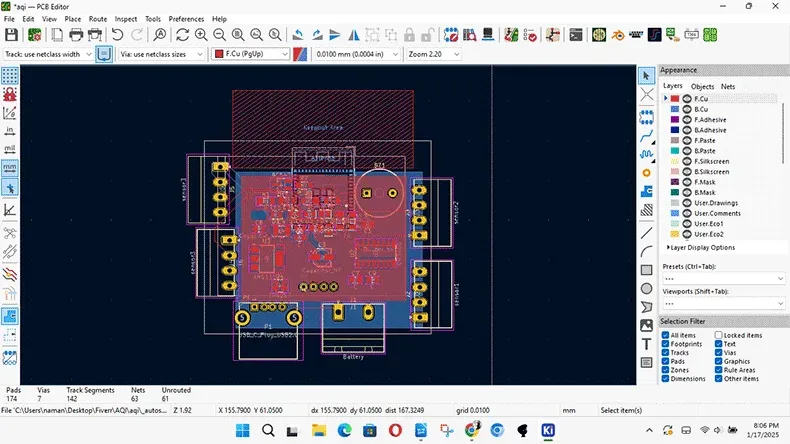The width and height of the screenshot is (790, 444).
Task: Open File Explorer in the taskbar
Action: (318, 430)
